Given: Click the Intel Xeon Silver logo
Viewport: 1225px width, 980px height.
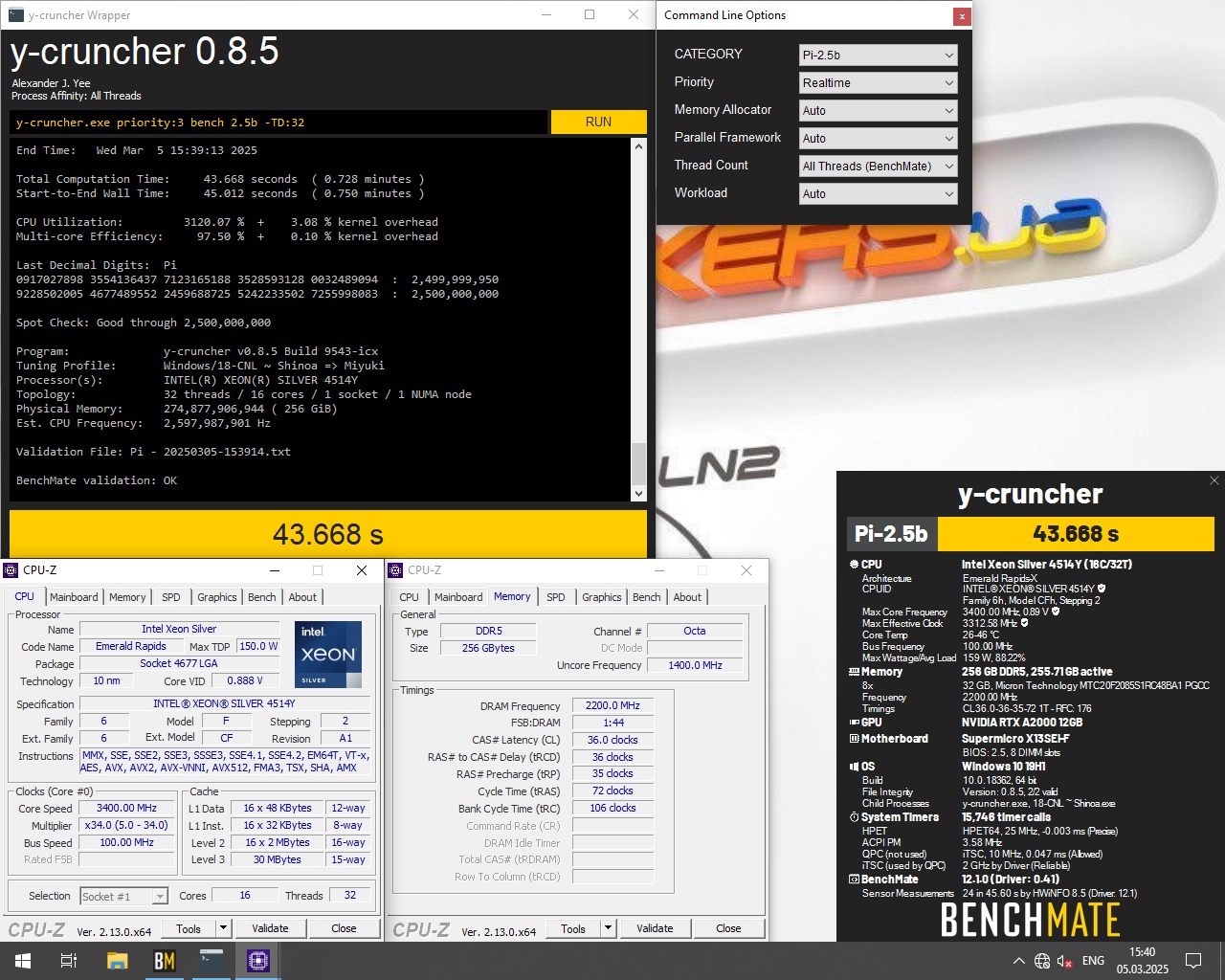Looking at the screenshot, I should coord(327,654).
